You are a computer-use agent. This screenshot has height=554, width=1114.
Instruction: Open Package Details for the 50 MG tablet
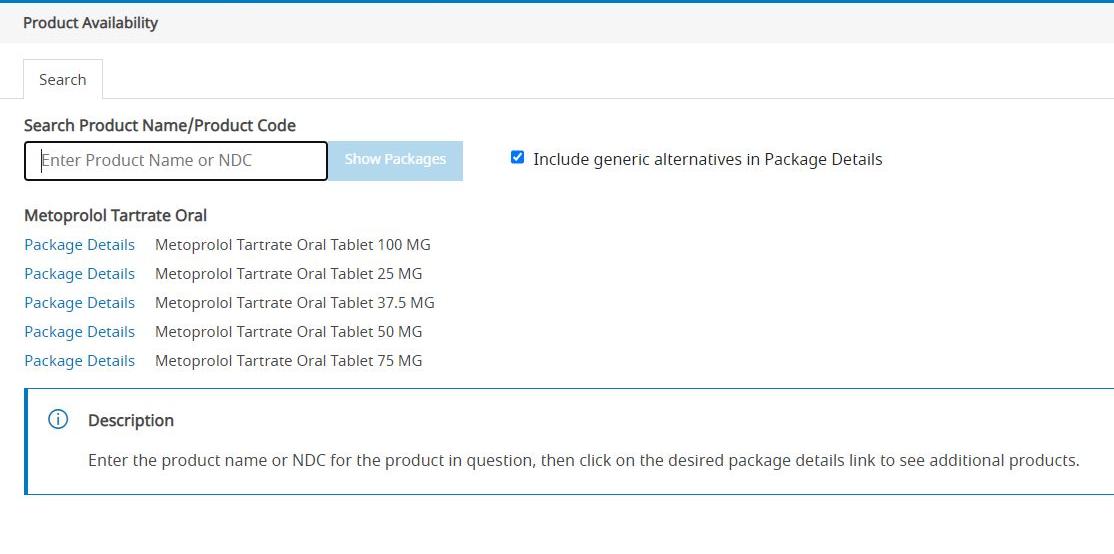[79, 332]
